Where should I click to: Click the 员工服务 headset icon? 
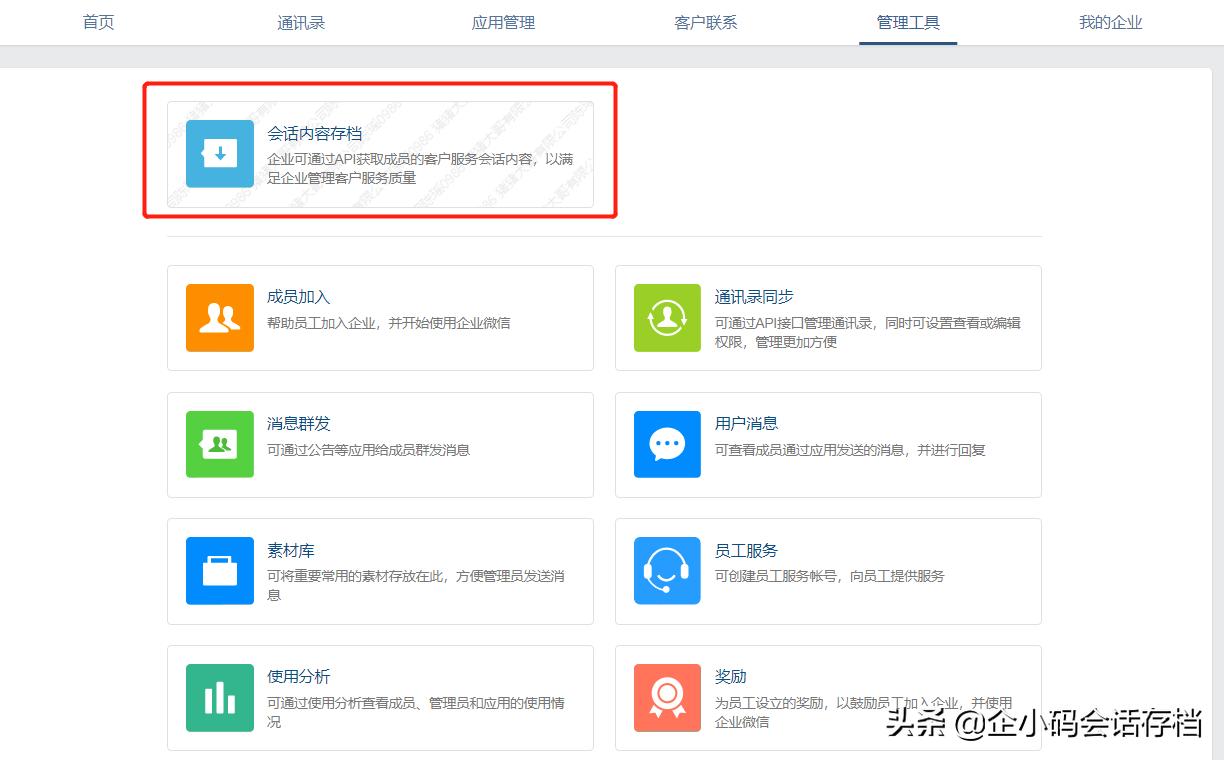coord(667,571)
